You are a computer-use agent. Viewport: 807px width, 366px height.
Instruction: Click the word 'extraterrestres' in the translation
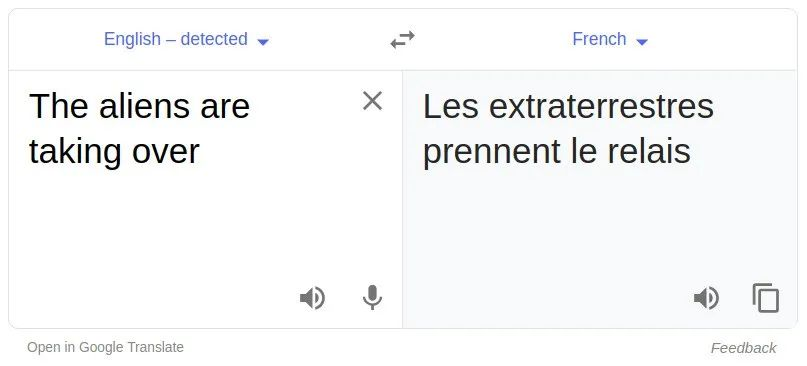(x=601, y=106)
